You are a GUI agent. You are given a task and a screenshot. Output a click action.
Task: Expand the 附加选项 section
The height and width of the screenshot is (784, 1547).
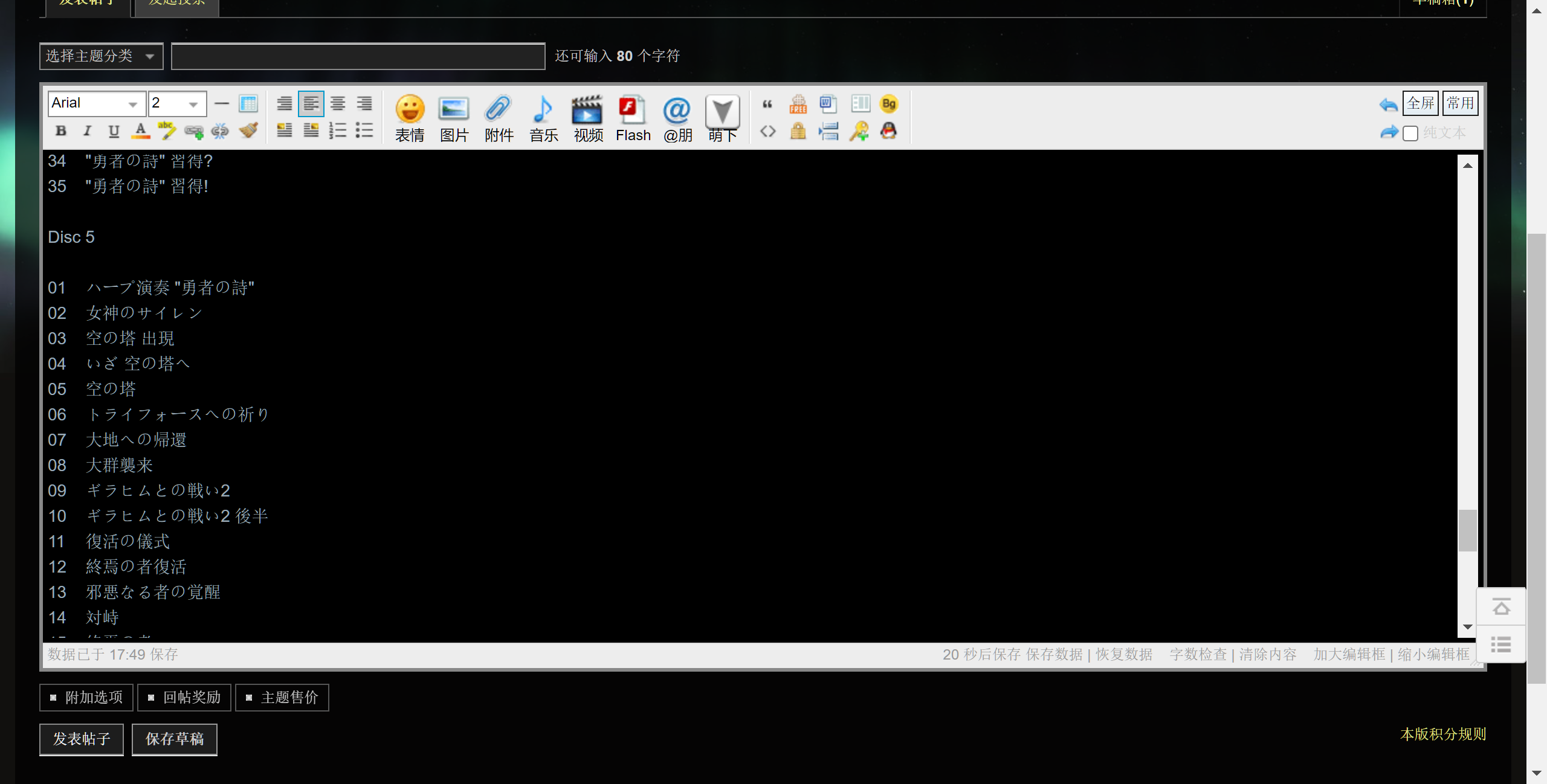pyautogui.click(x=86, y=698)
